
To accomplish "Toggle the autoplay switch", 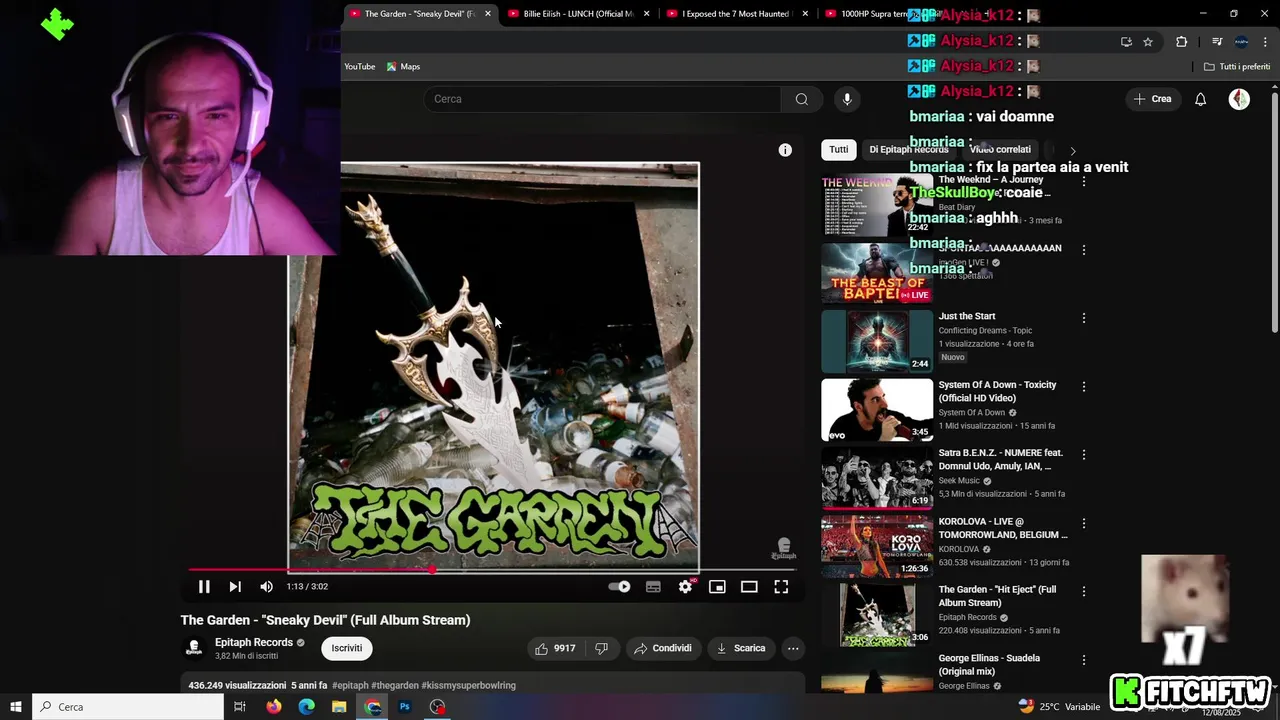I will [x=620, y=587].
